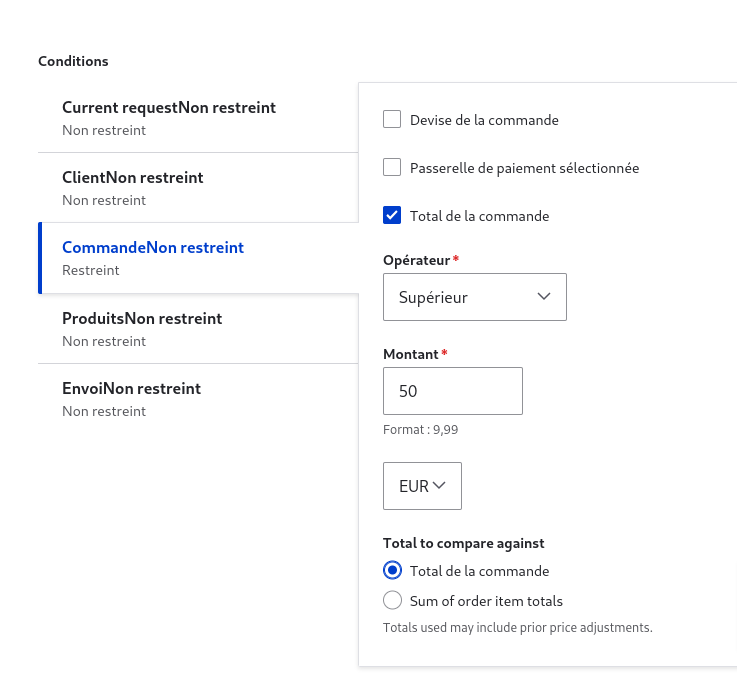
Task: Click the Passerelle de paiement sélectionnée label
Action: pos(524,168)
